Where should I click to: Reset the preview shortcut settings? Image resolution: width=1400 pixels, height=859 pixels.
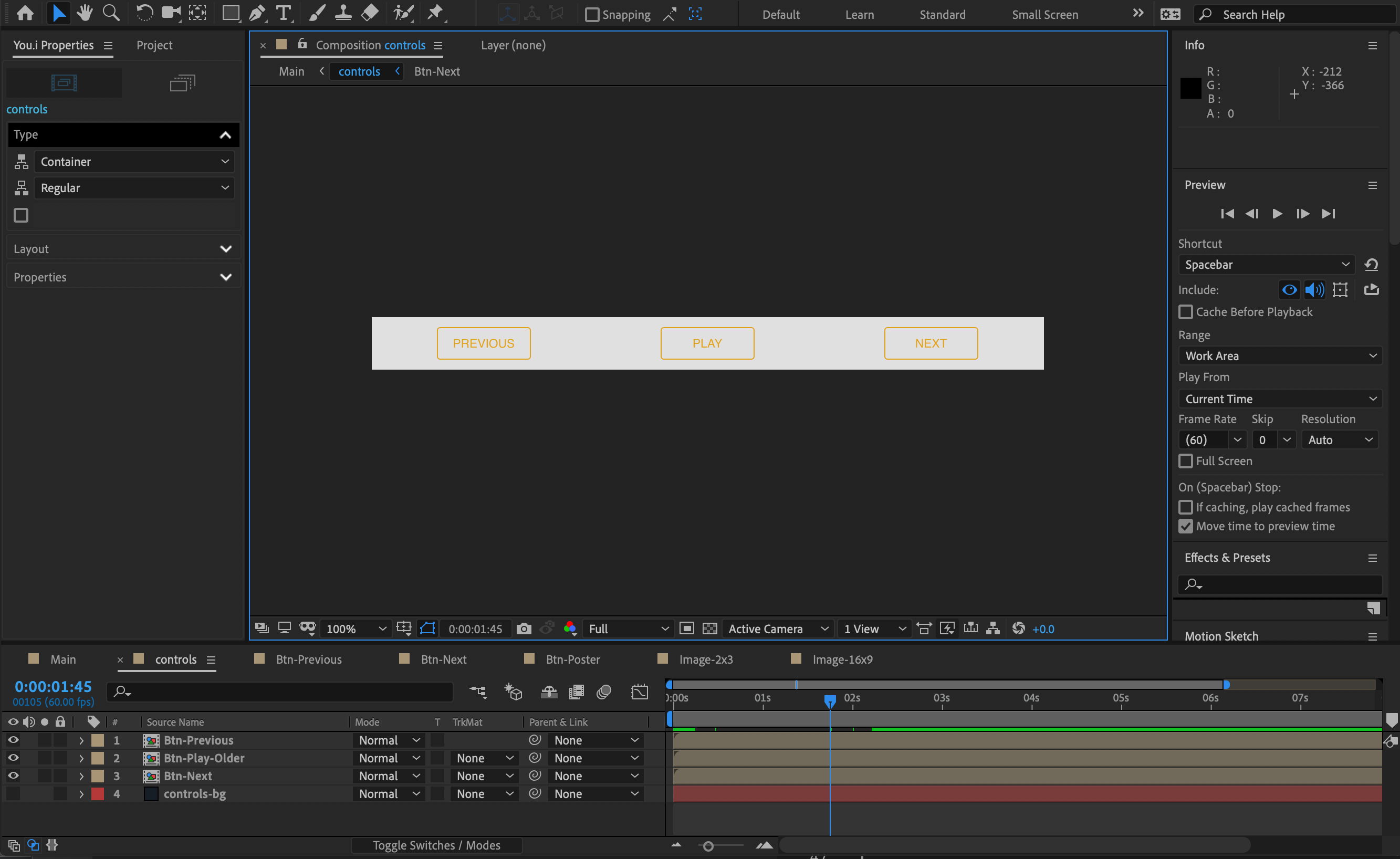pyautogui.click(x=1371, y=265)
